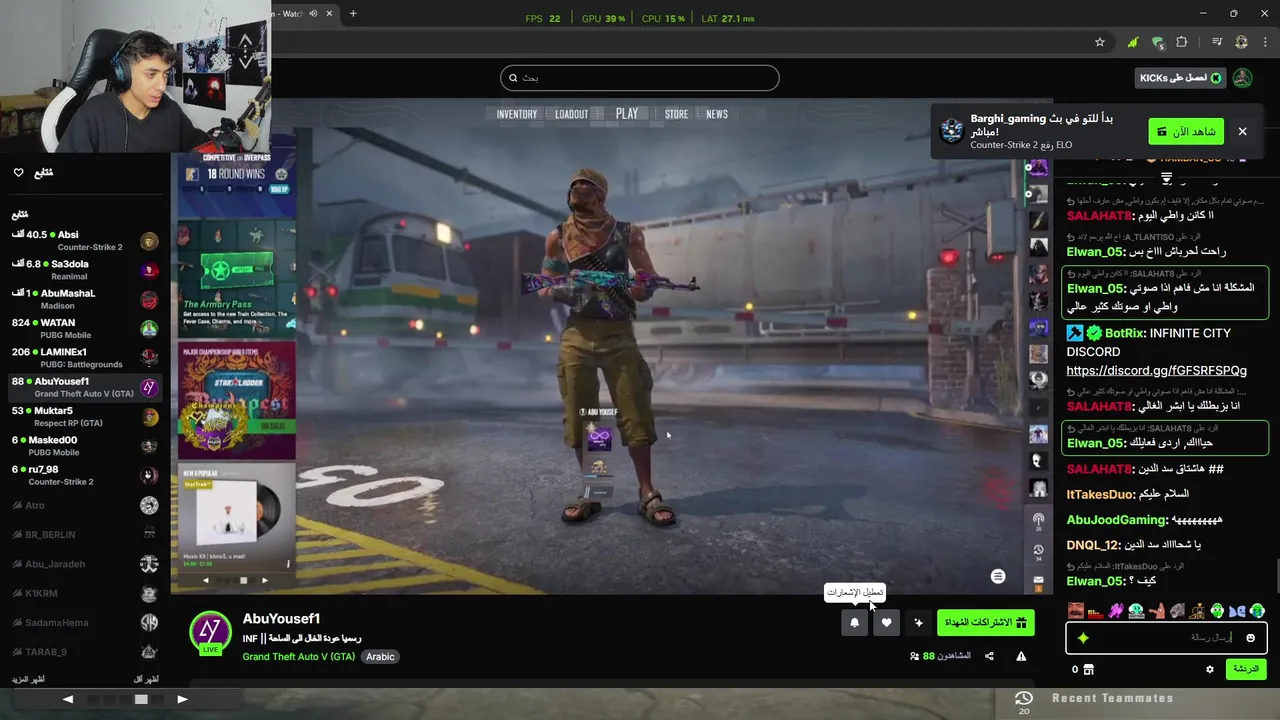This screenshot has height=720, width=1280.
Task: Open the emoji picker in the chat input
Action: coord(1250,638)
